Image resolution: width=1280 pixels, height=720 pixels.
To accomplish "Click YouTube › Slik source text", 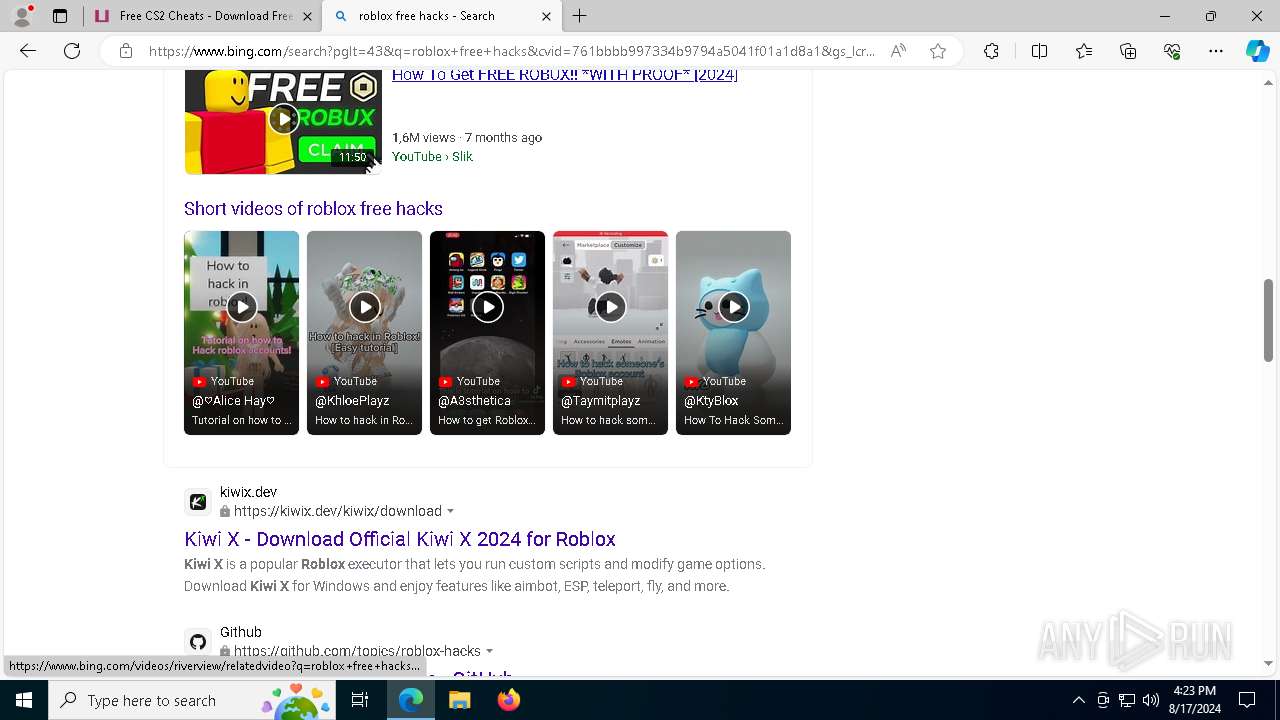I will [x=432, y=157].
